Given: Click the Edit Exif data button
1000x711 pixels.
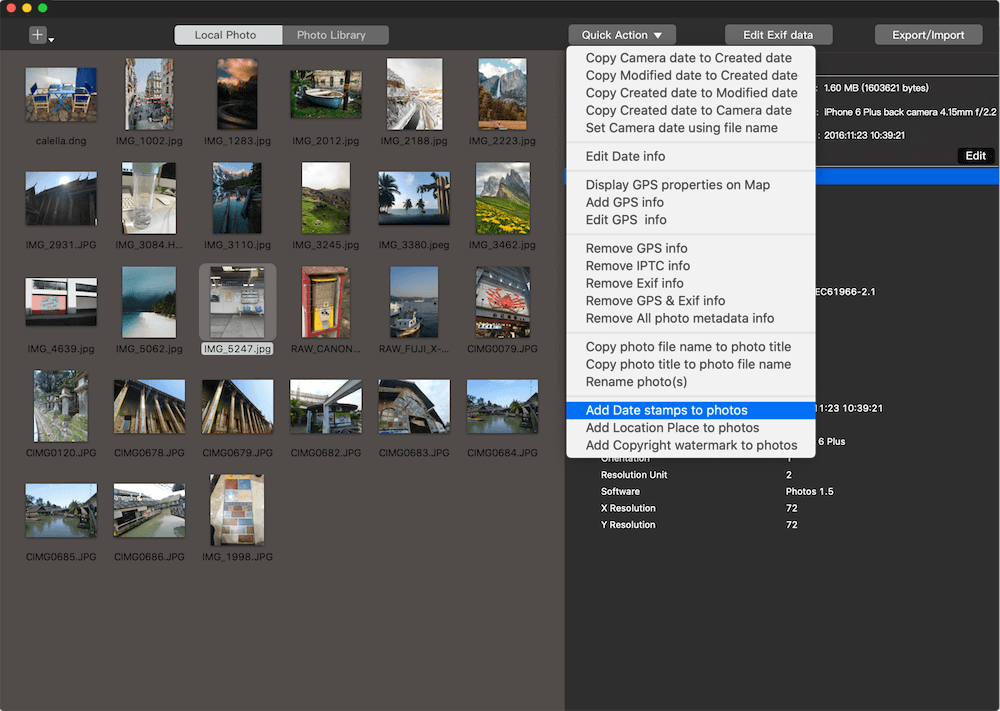Looking at the screenshot, I should [x=778, y=35].
